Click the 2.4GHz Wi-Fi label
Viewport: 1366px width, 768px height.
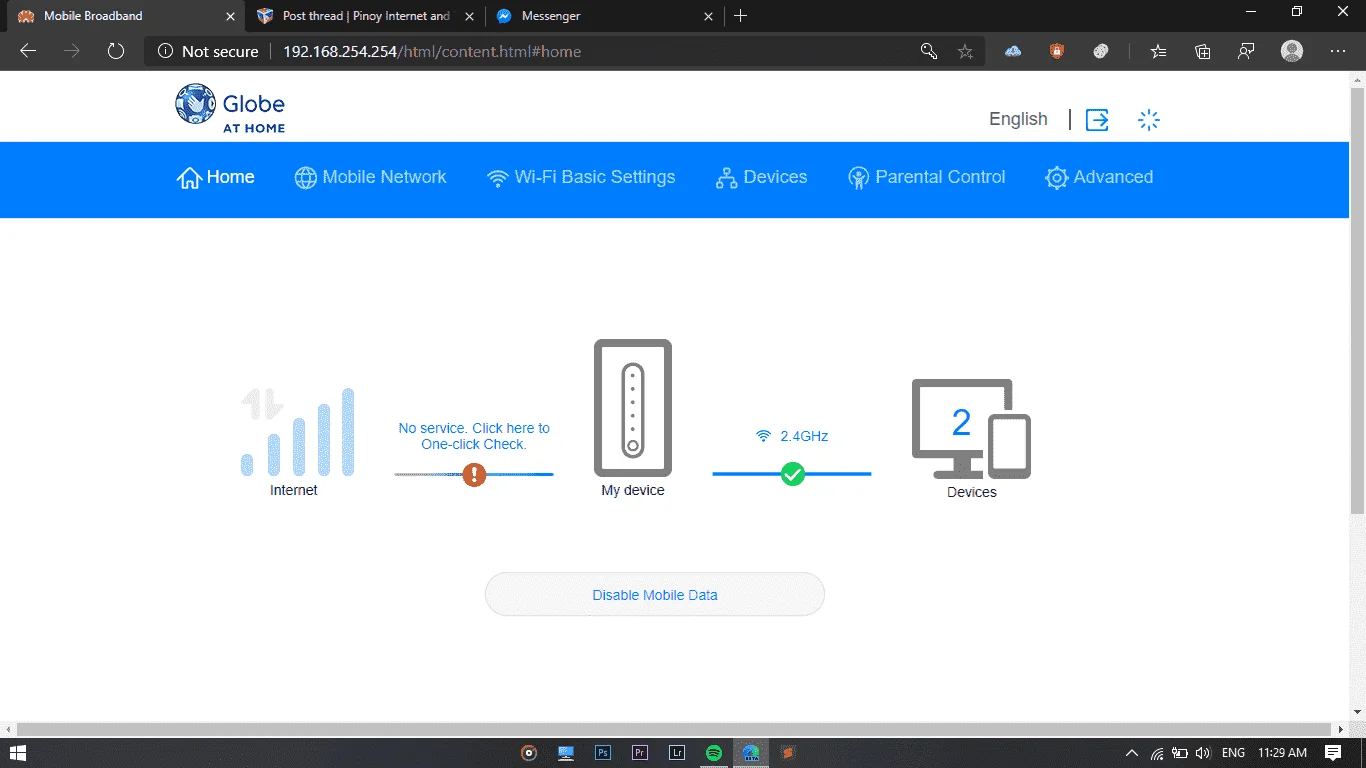point(792,436)
